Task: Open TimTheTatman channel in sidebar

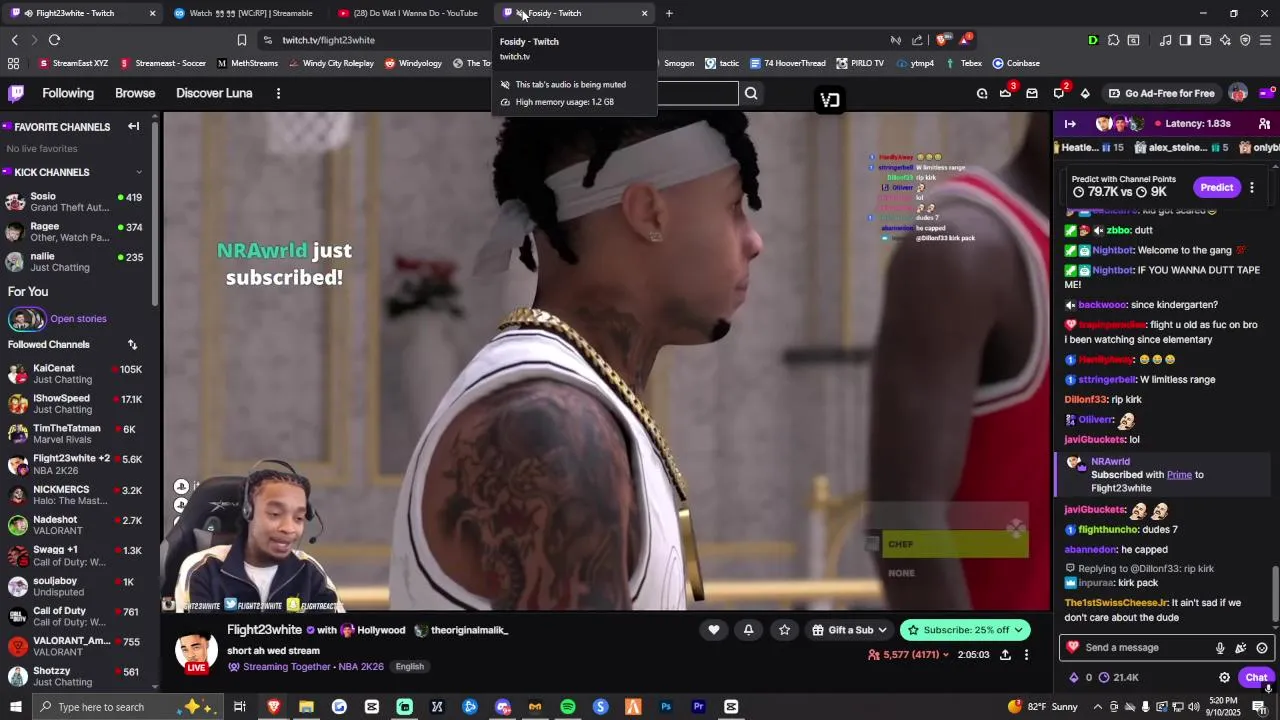Action: point(77,434)
